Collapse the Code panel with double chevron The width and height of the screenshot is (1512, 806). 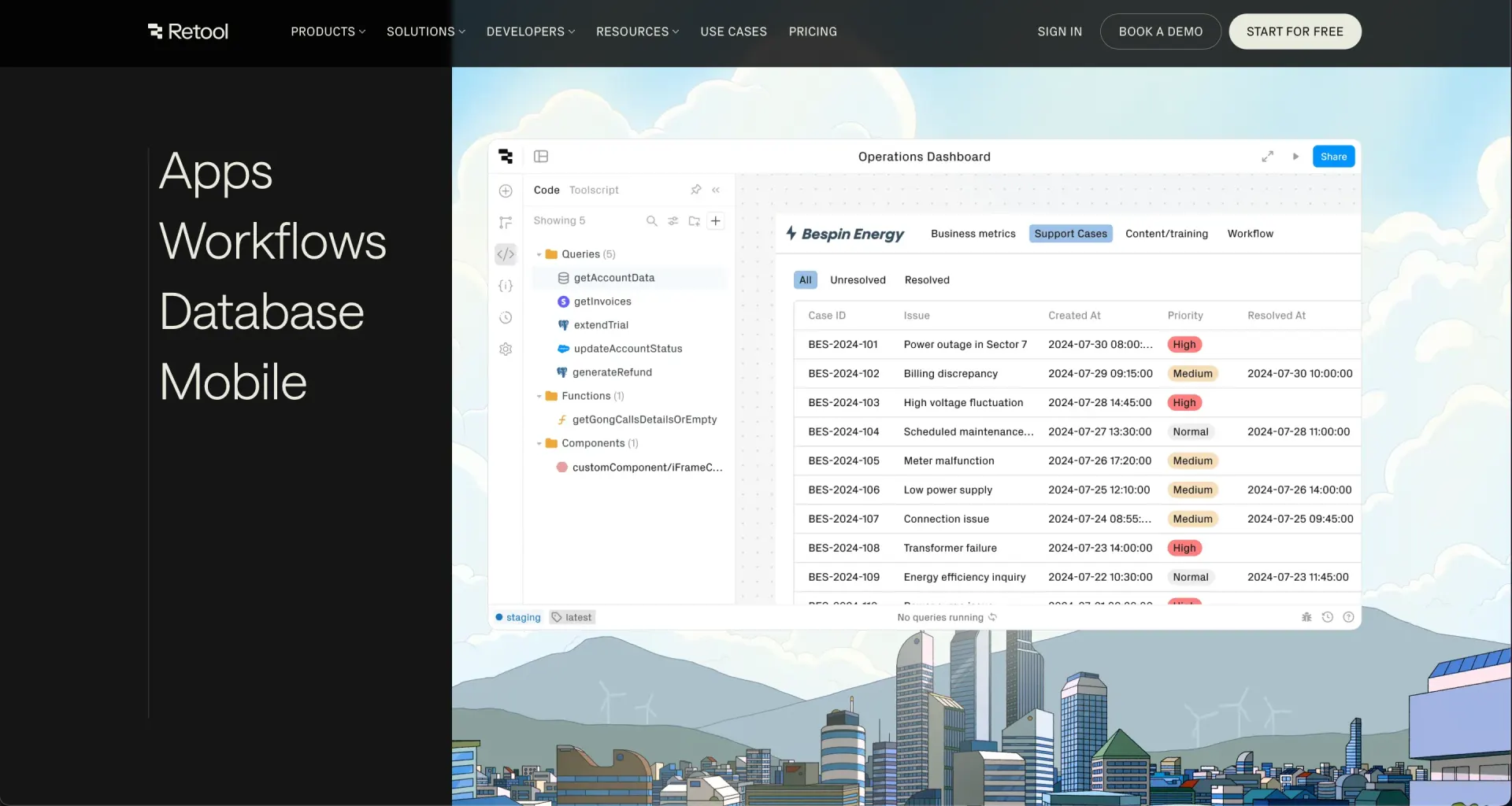[716, 190]
